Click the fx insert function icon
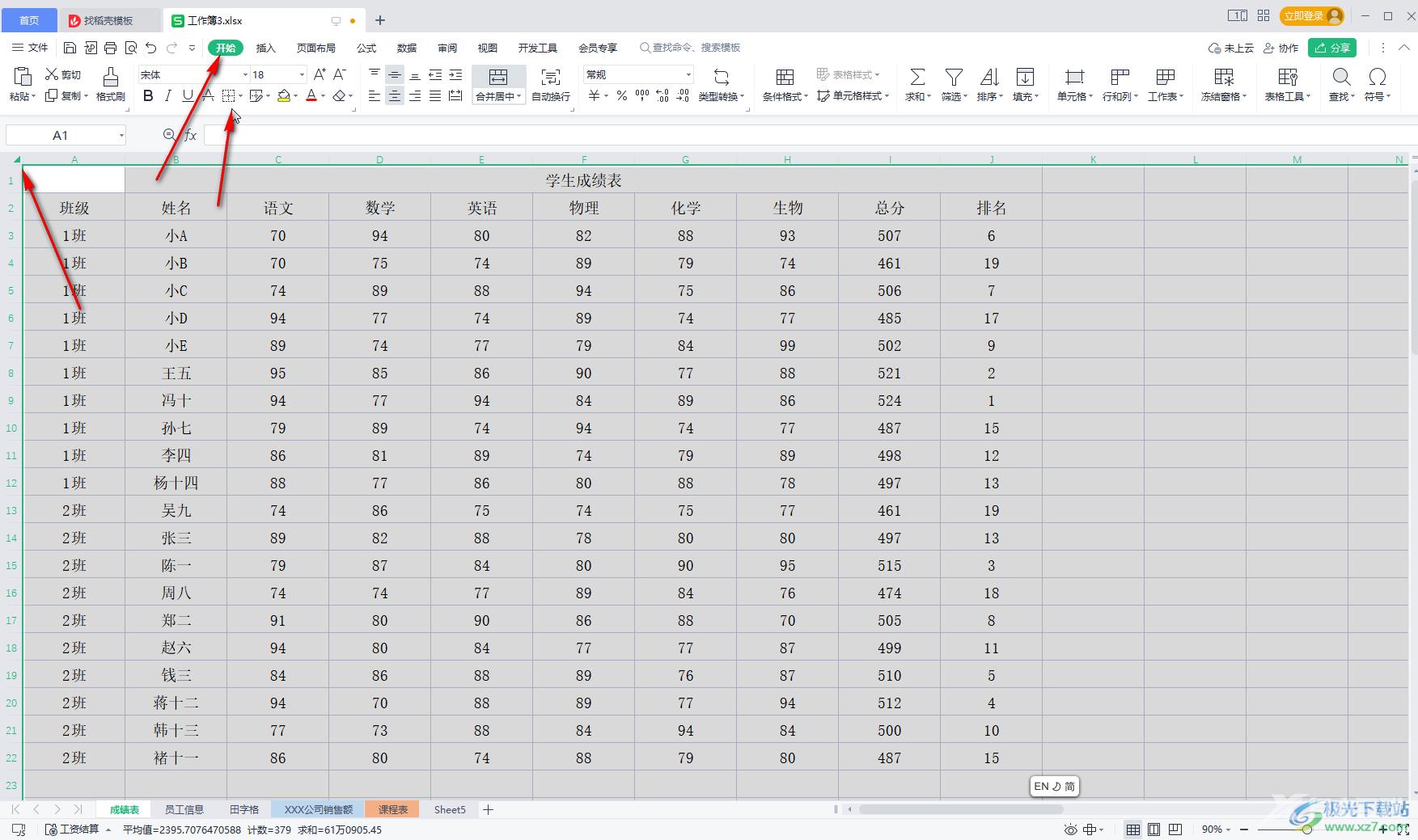 point(191,135)
